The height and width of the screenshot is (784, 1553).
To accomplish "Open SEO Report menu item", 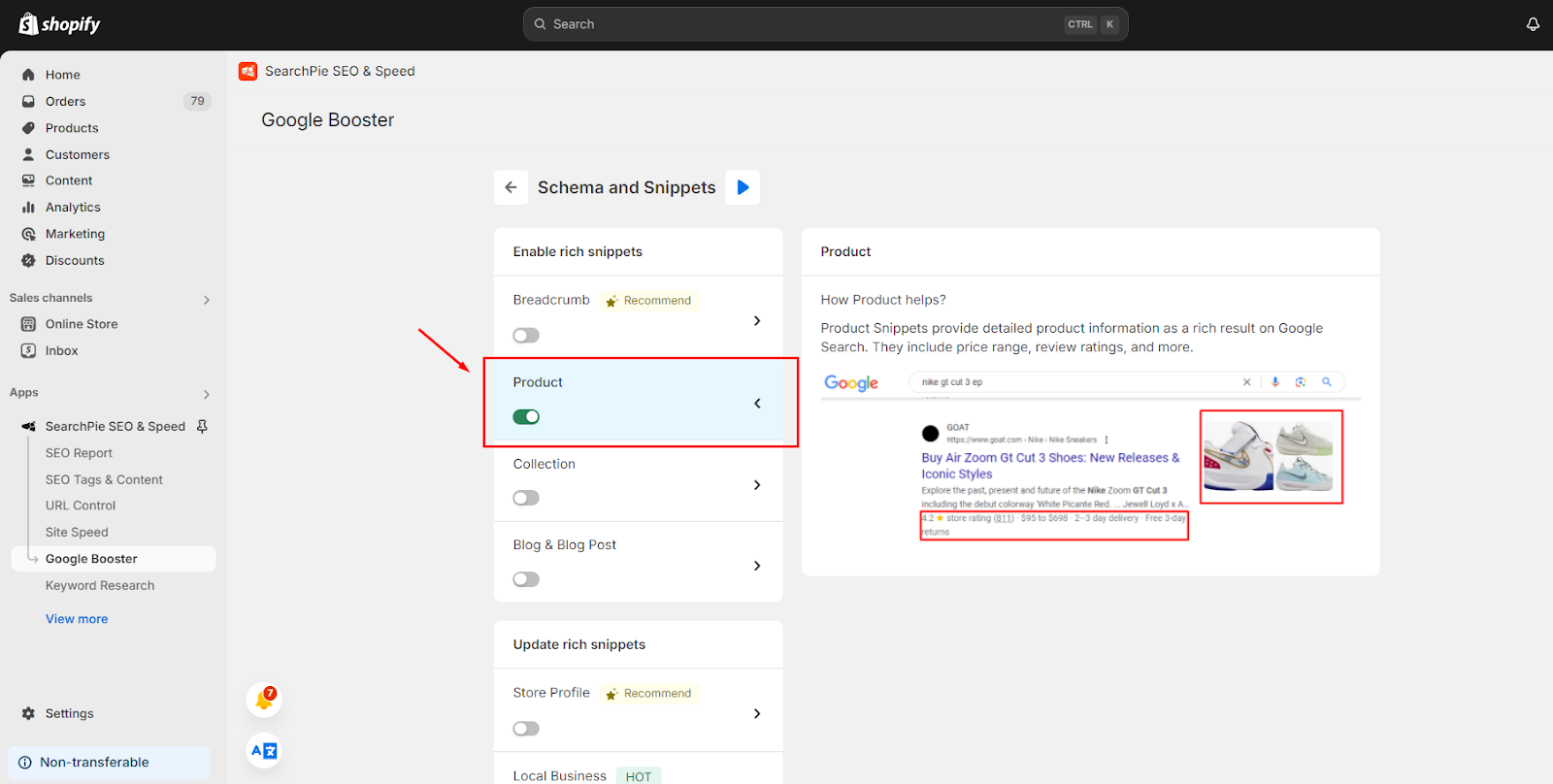I will pos(79,453).
